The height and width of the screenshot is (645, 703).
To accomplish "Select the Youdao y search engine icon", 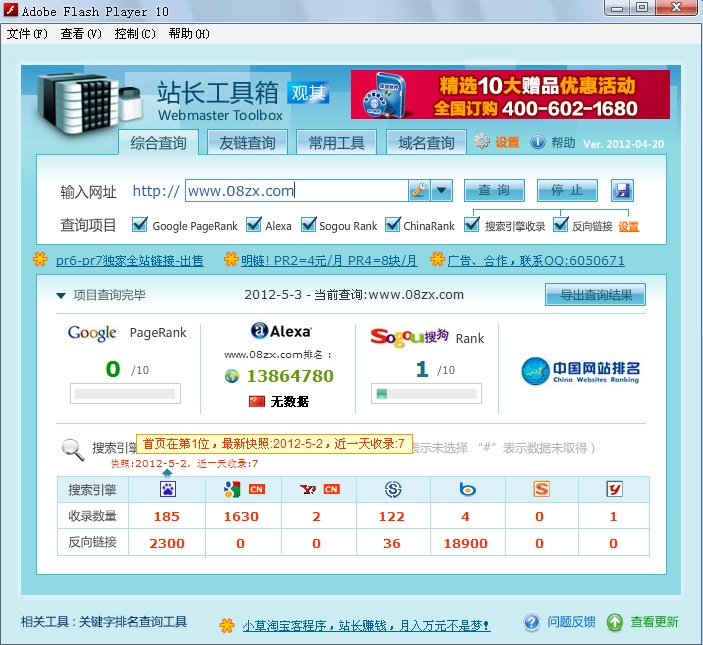I will tap(614, 489).
